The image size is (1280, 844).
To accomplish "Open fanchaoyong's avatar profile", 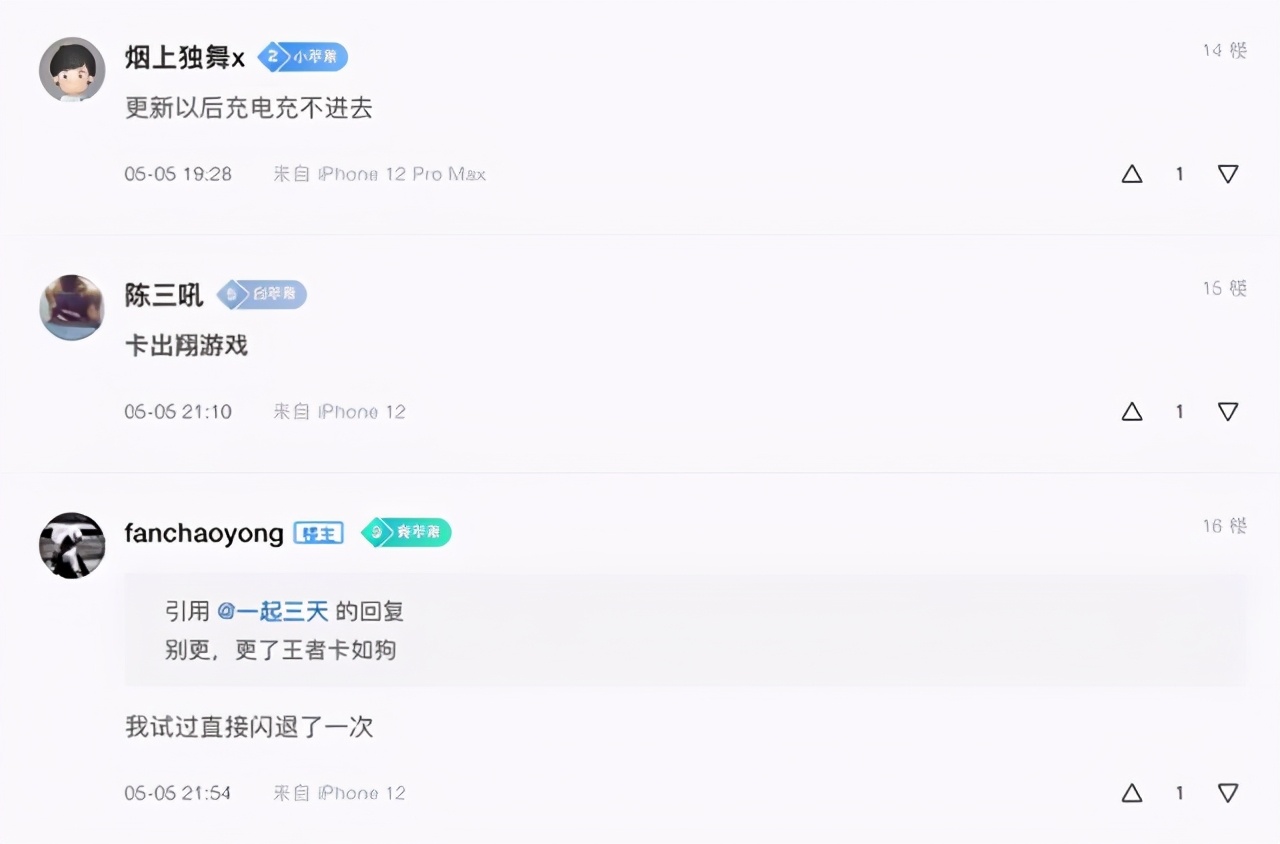I will point(72,546).
